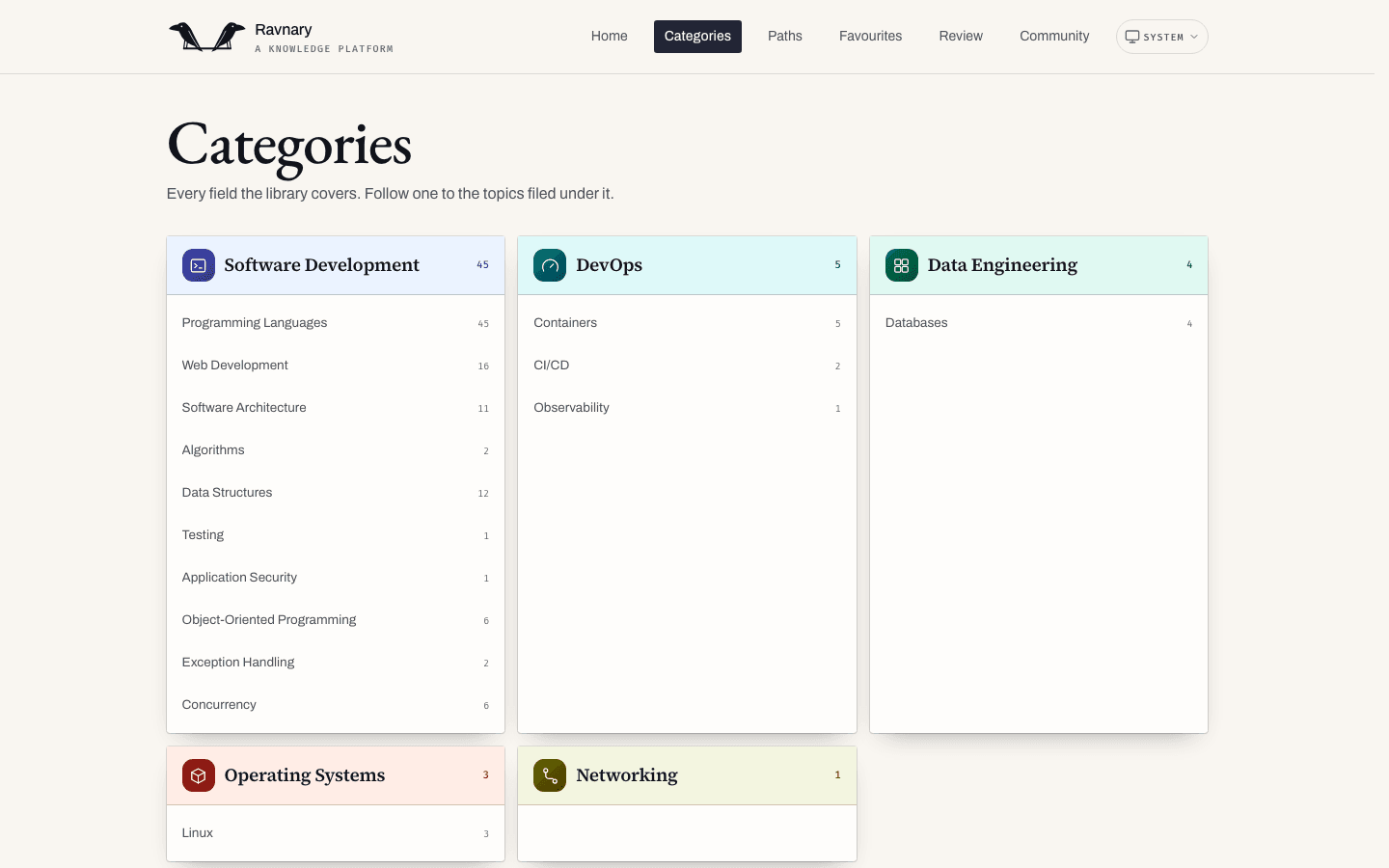Open the Networking category heading
The width and height of the screenshot is (1389, 868).
627,775
